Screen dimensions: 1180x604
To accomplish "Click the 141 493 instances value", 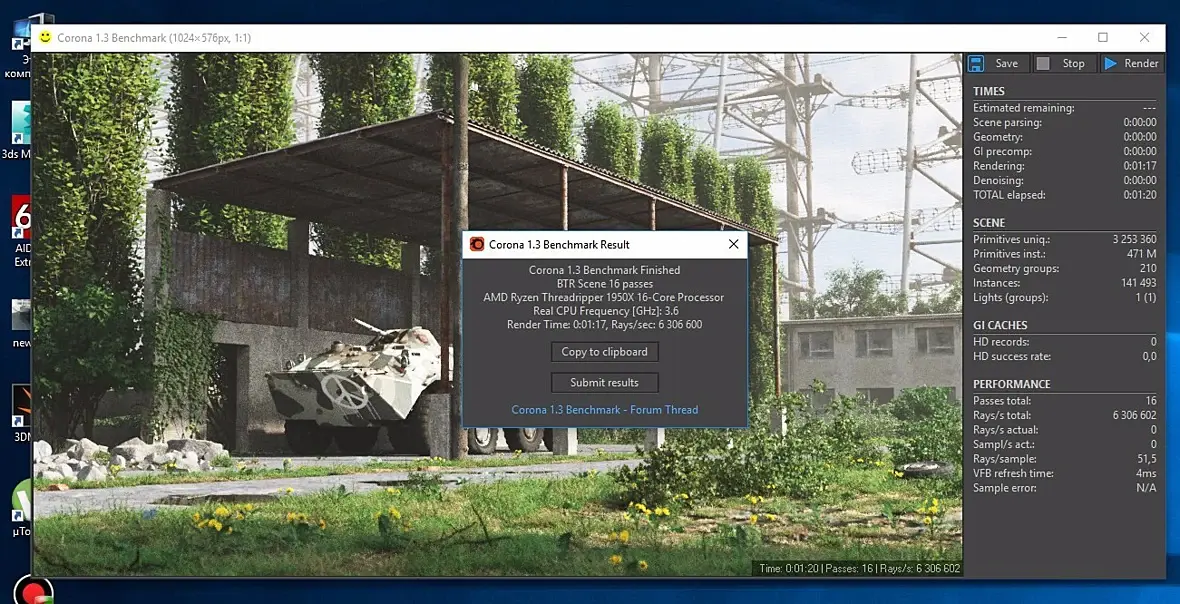I will [1139, 283].
